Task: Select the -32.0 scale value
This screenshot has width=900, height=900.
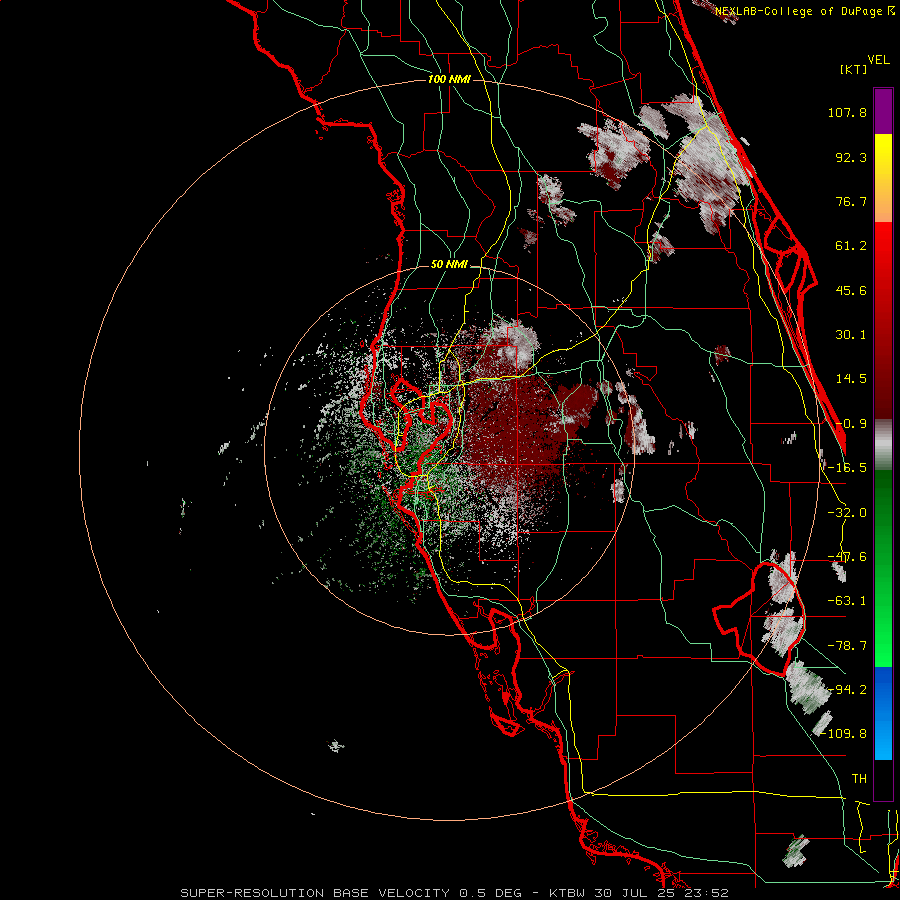Action: (847, 513)
